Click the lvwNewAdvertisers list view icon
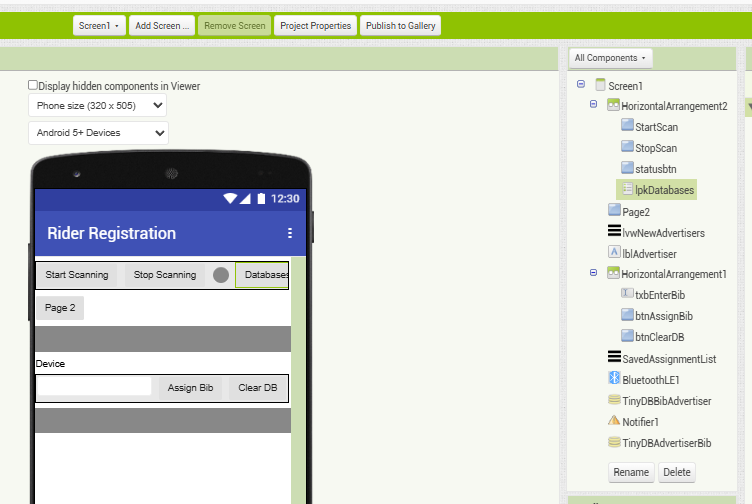752x504 pixels. [x=614, y=232]
